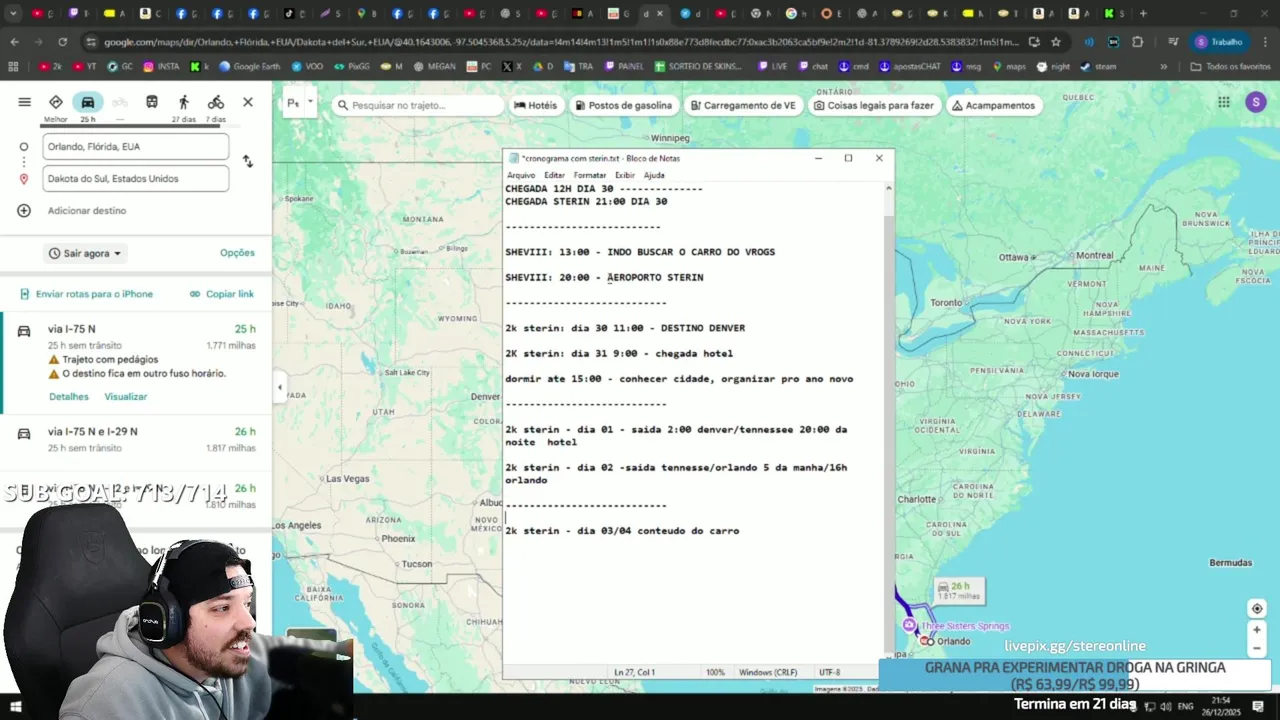Edit the Orlando, Flórida origin field
Screen dimensions: 1280x720
coord(136,147)
